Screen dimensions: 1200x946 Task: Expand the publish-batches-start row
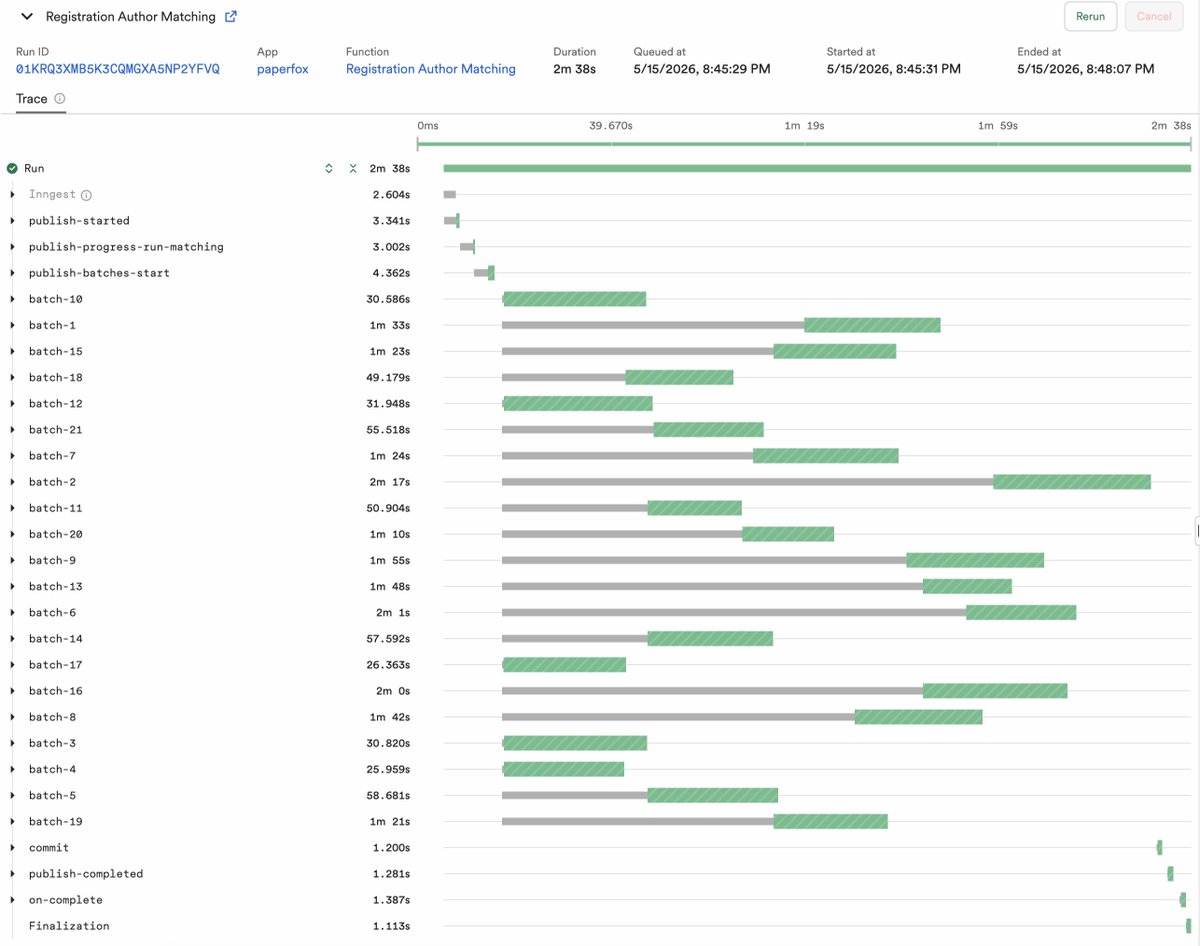[13, 273]
